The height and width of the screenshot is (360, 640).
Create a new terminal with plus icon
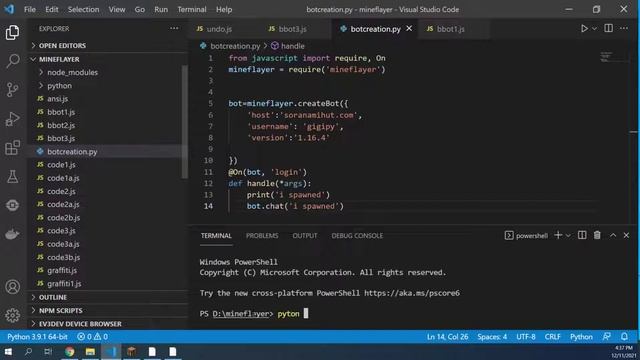click(558, 236)
